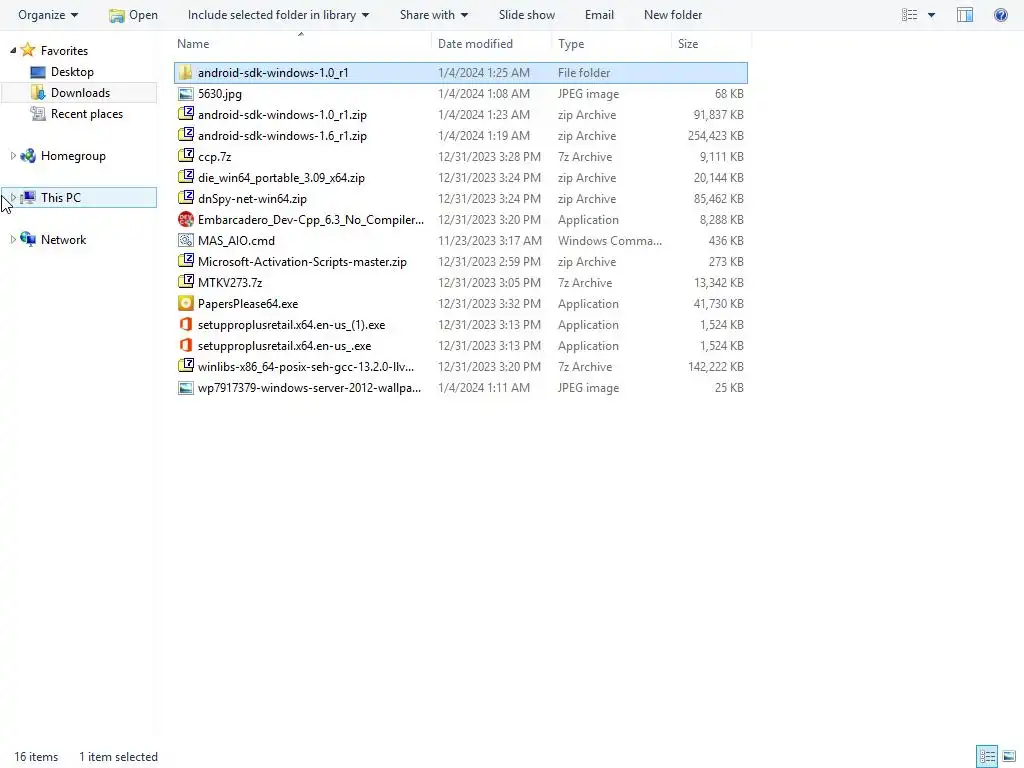Click the Embarcadero Dev-Cpp application icon
This screenshot has height=768, width=1024.
click(185, 219)
